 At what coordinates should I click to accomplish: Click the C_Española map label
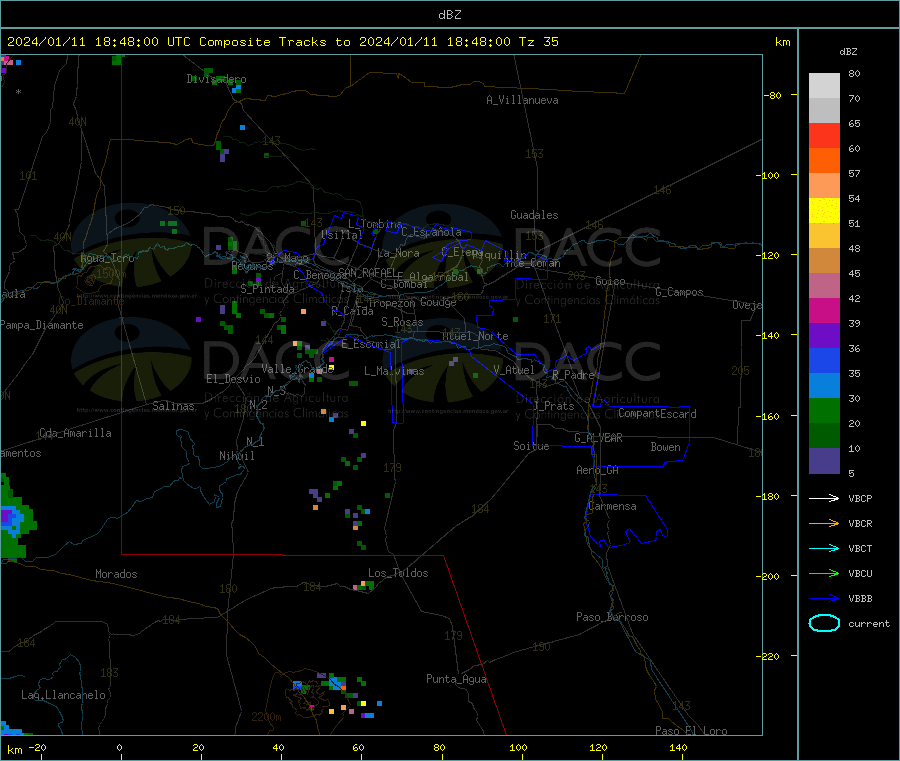(x=431, y=232)
